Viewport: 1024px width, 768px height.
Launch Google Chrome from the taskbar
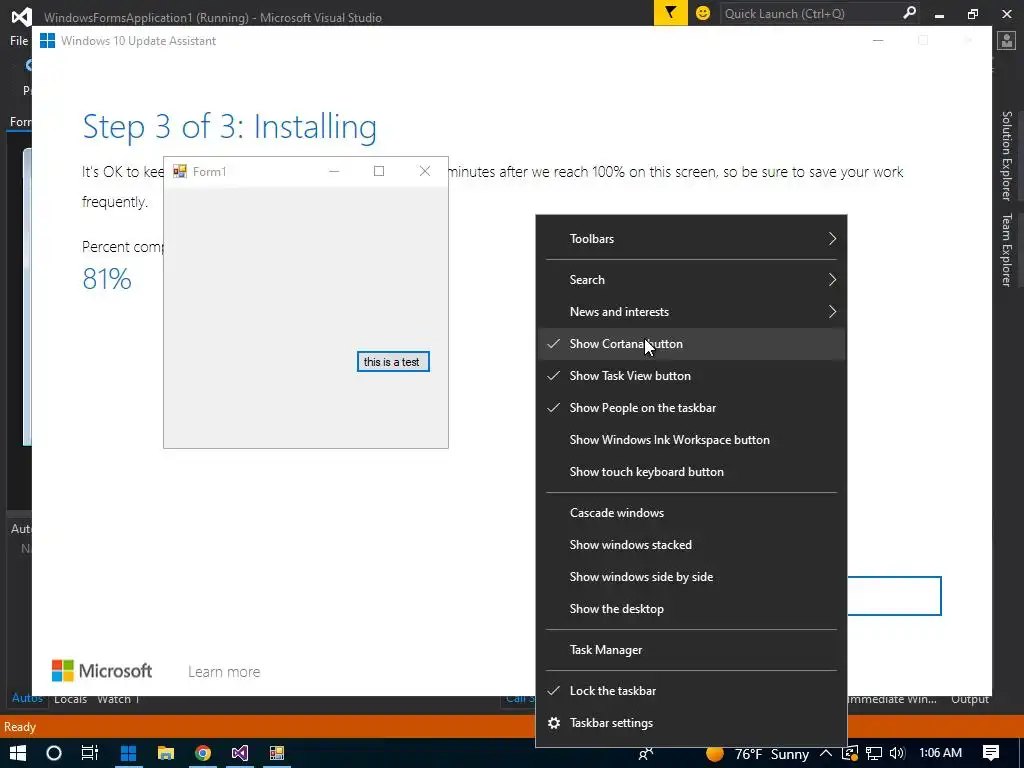[203, 753]
